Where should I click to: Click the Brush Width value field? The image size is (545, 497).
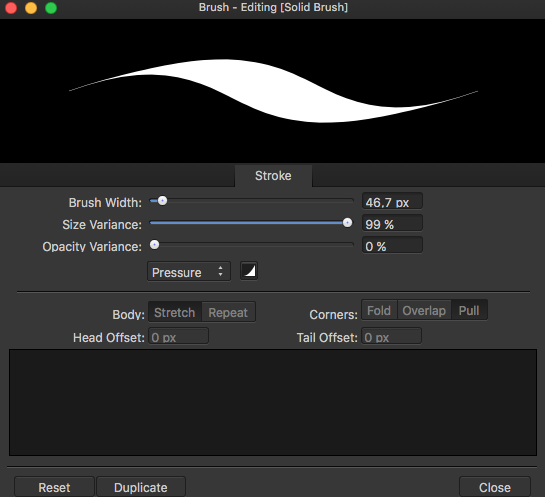(x=392, y=202)
